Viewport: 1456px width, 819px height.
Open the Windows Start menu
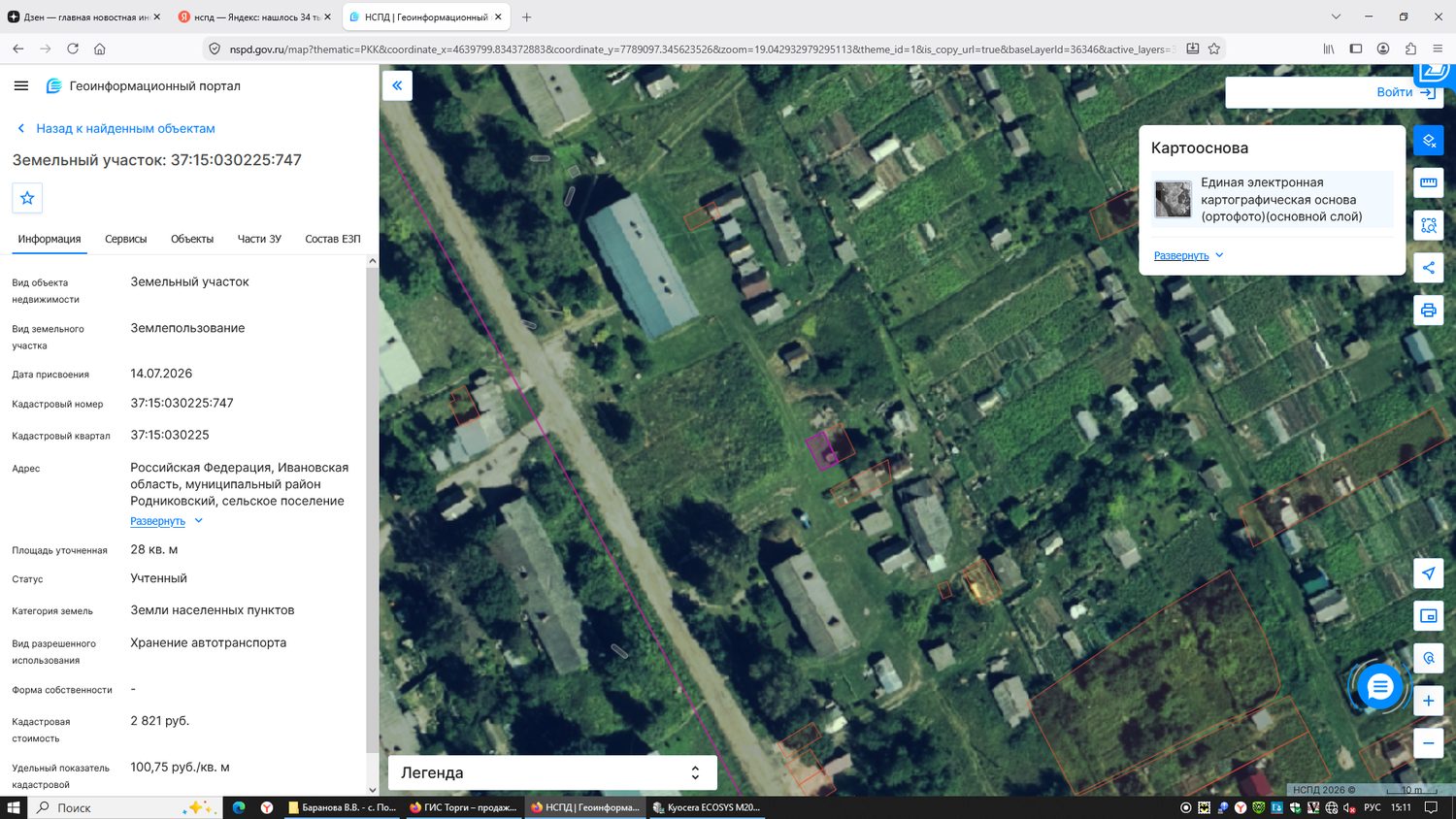14,807
